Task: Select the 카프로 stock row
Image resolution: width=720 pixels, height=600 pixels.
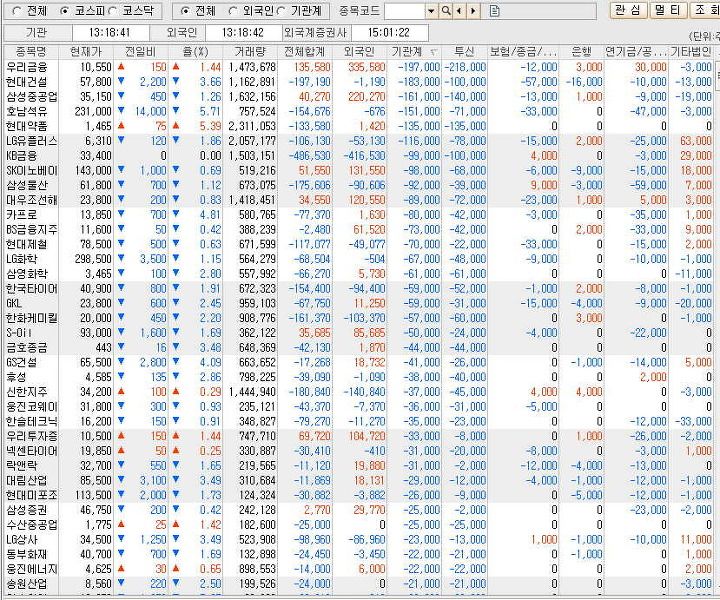Action: coord(358,215)
